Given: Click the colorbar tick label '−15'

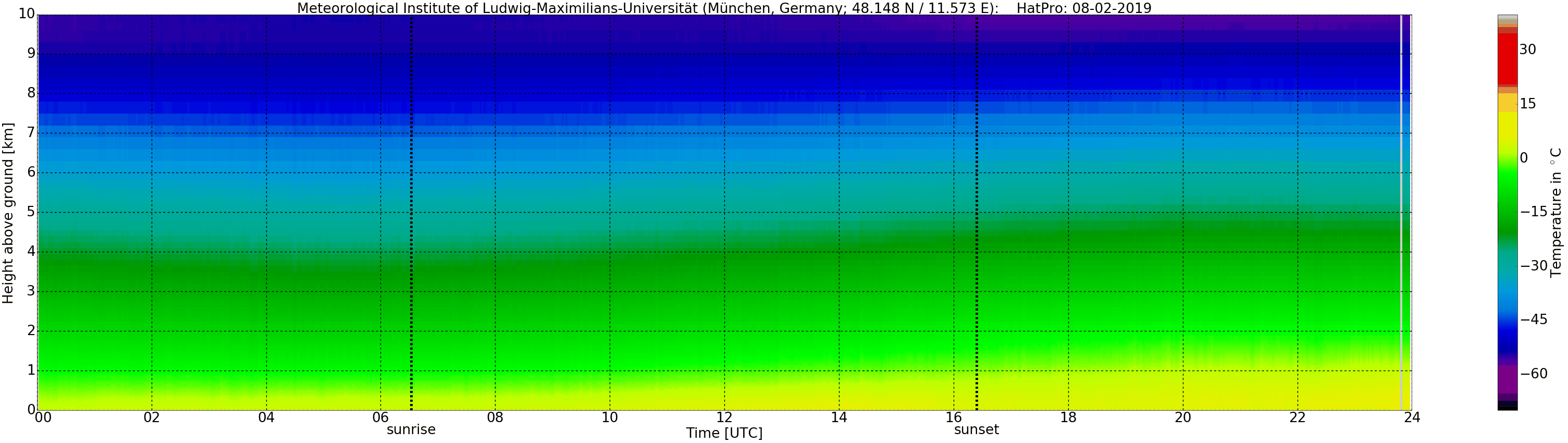Looking at the screenshot, I should (x=1533, y=212).
